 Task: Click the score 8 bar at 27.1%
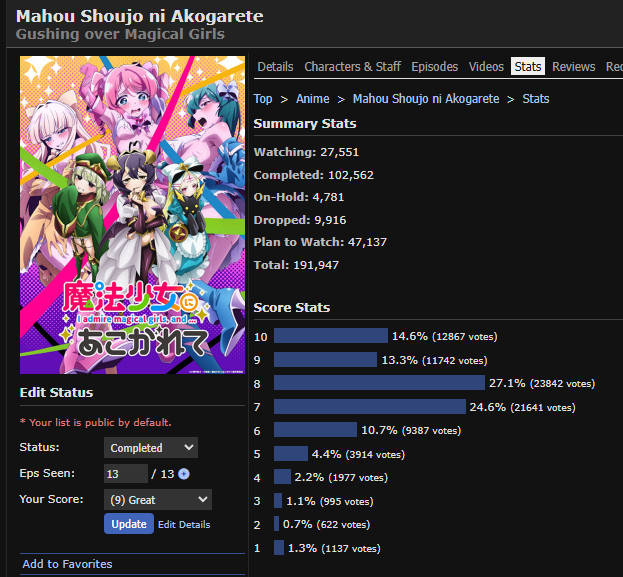tap(379, 382)
